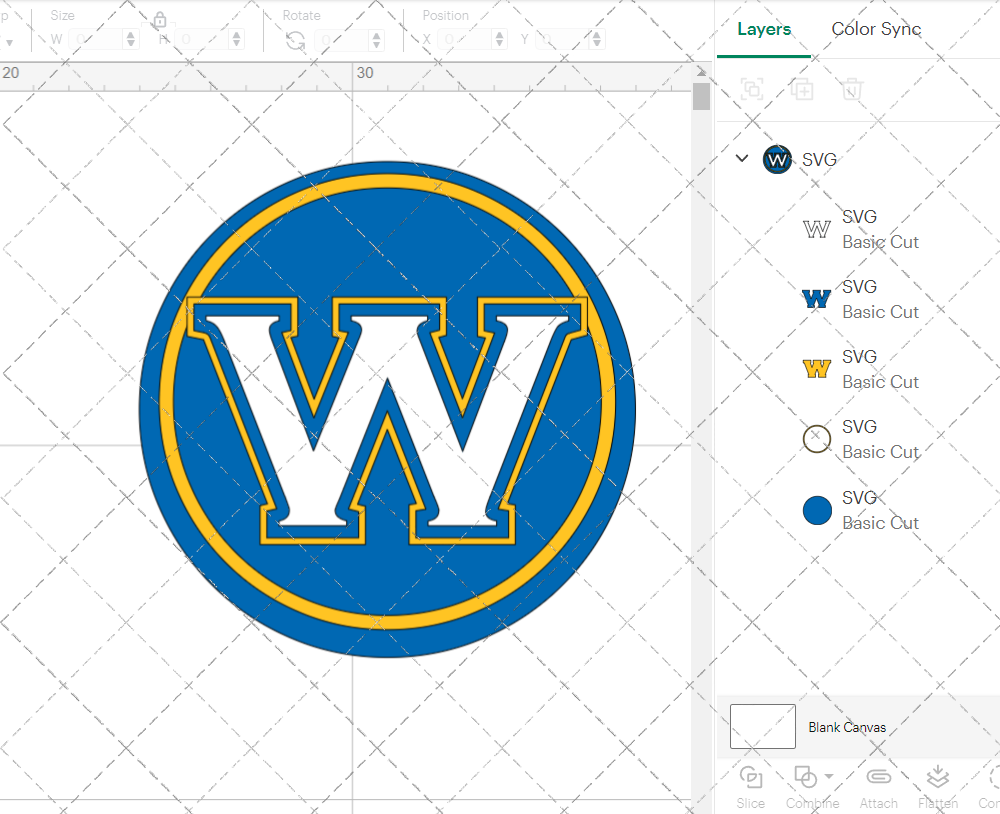1000x814 pixels.
Task: Select the yellow ring circle layer
Action: coord(861,439)
